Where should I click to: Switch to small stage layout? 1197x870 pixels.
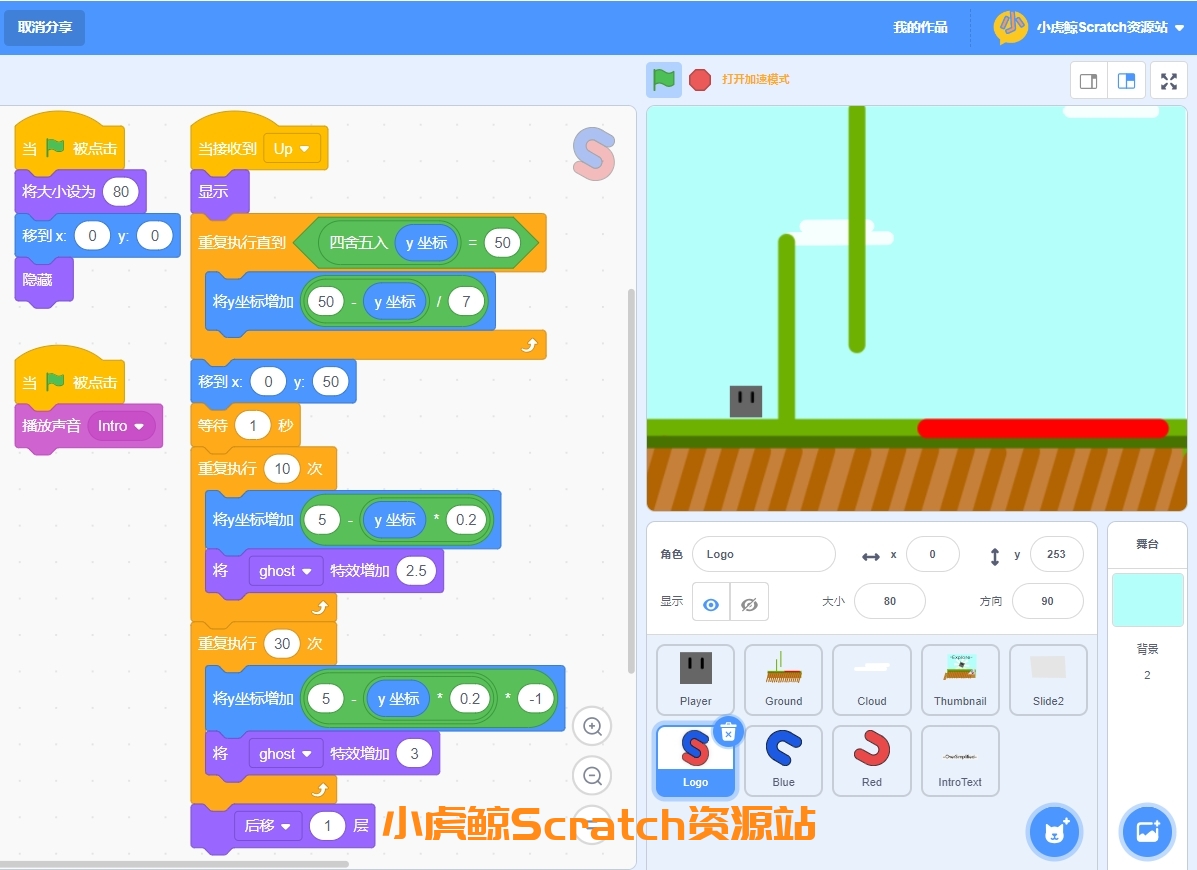pyautogui.click(x=1089, y=81)
